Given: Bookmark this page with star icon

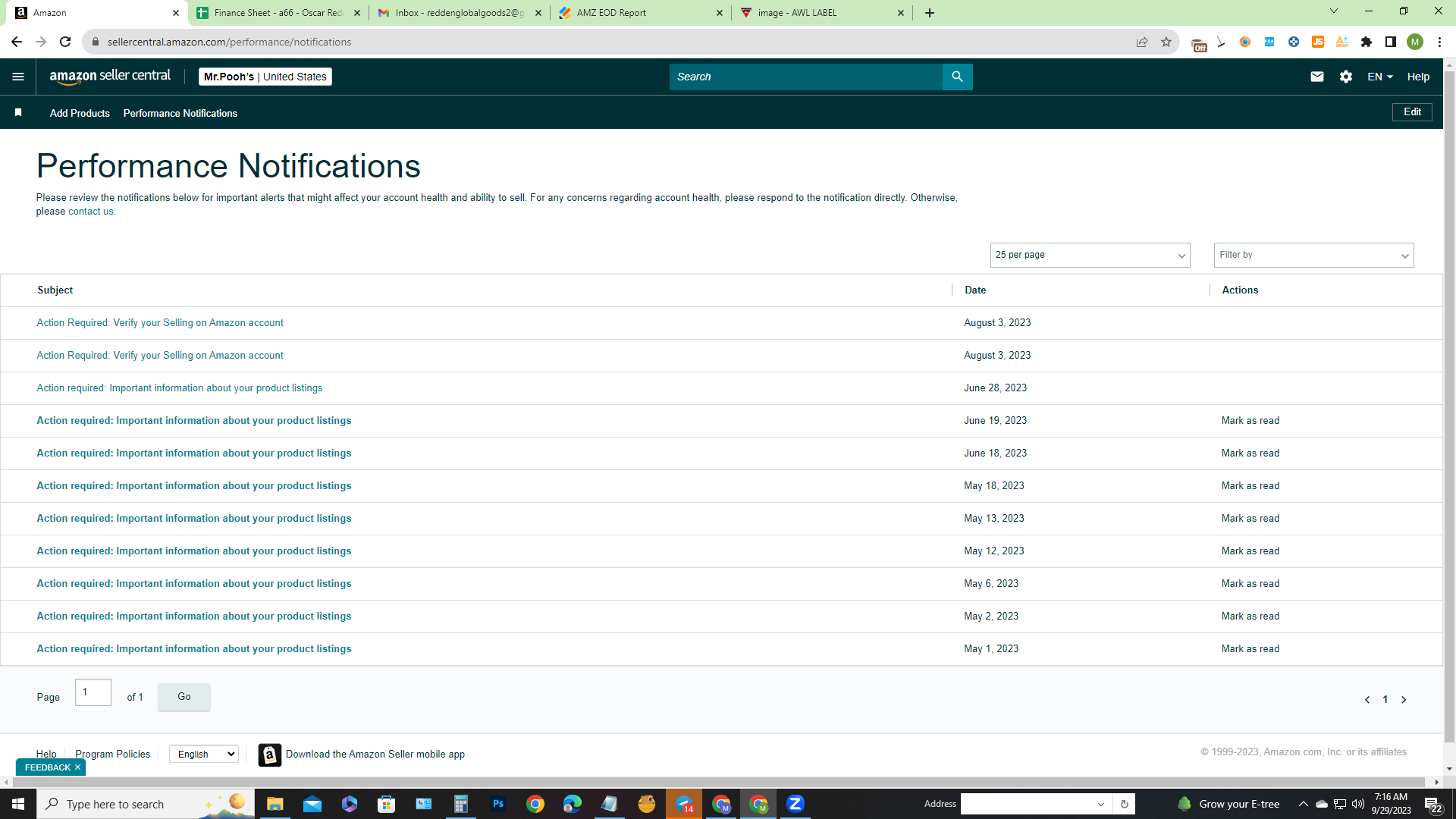Looking at the screenshot, I should pyautogui.click(x=1166, y=42).
